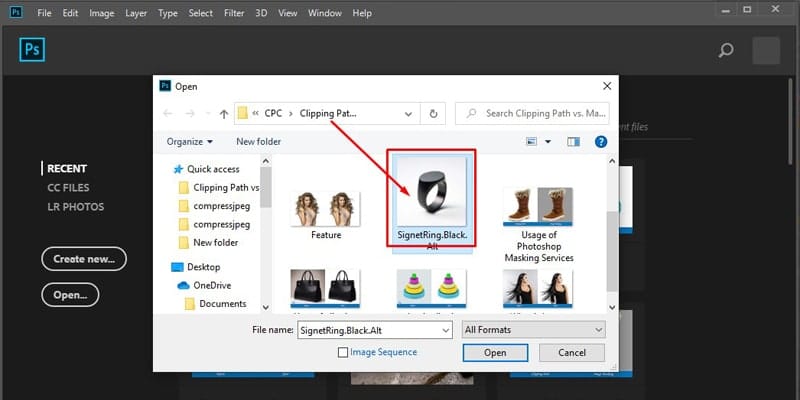The width and height of the screenshot is (800, 400).
Task: Expand the File name combo box arrow
Action: pyautogui.click(x=446, y=330)
